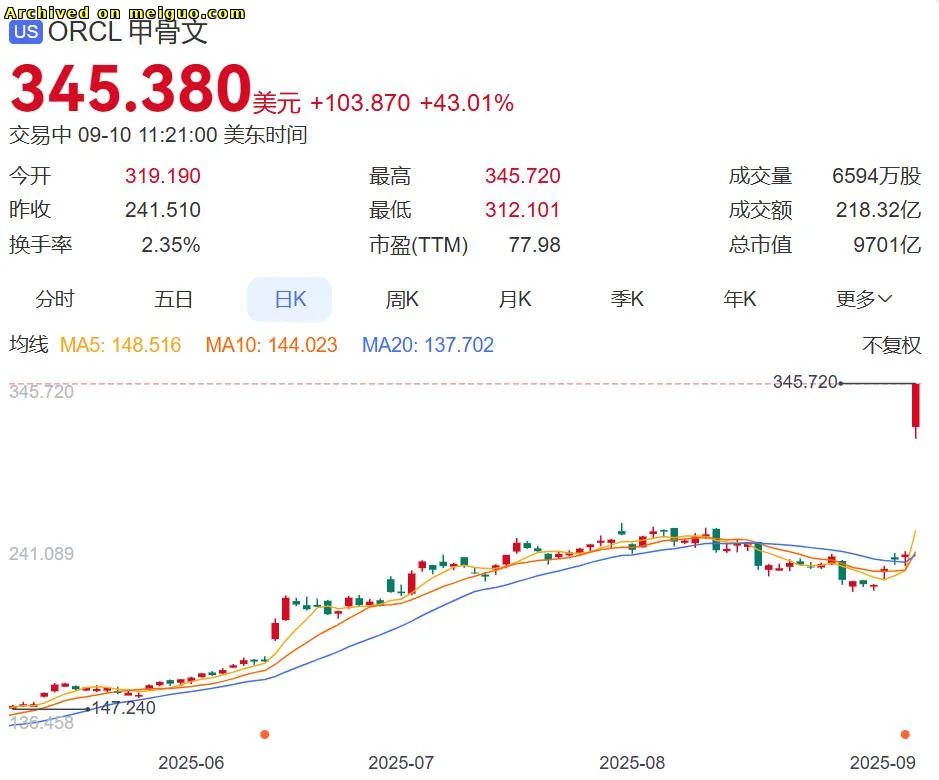Click the 成交量 value 6594万股
Viewport: 939px width, 780px height.
876,176
